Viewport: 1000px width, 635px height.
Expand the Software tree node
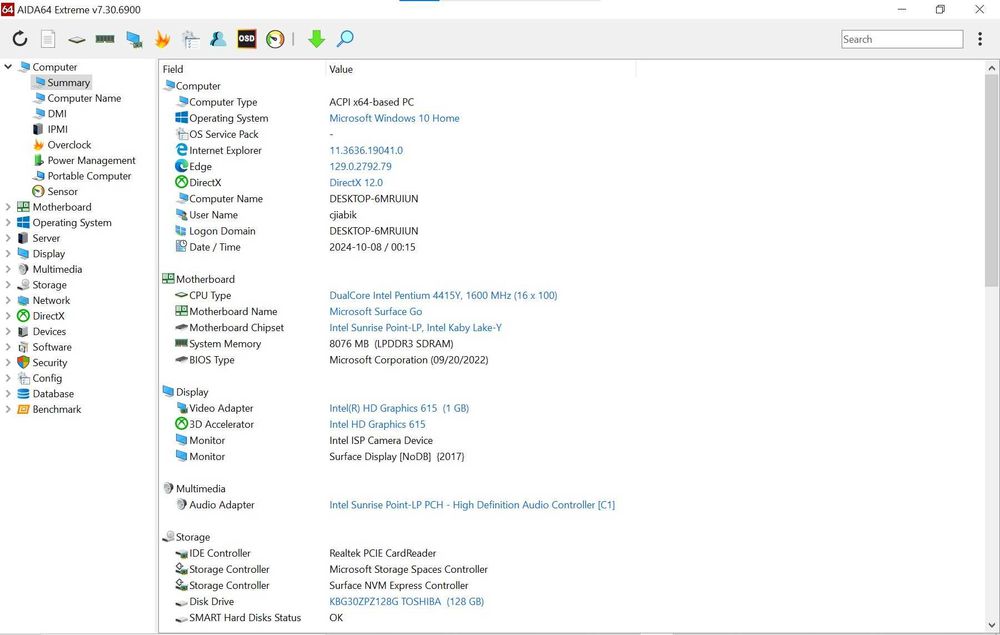pos(8,347)
